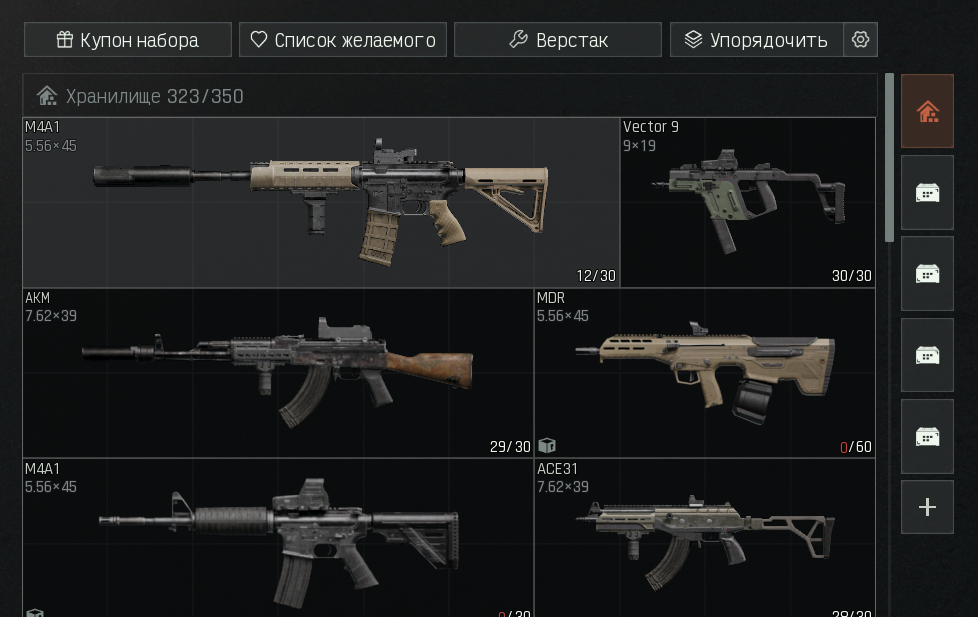Select the tan M4A1 with suppressor

click(x=321, y=202)
